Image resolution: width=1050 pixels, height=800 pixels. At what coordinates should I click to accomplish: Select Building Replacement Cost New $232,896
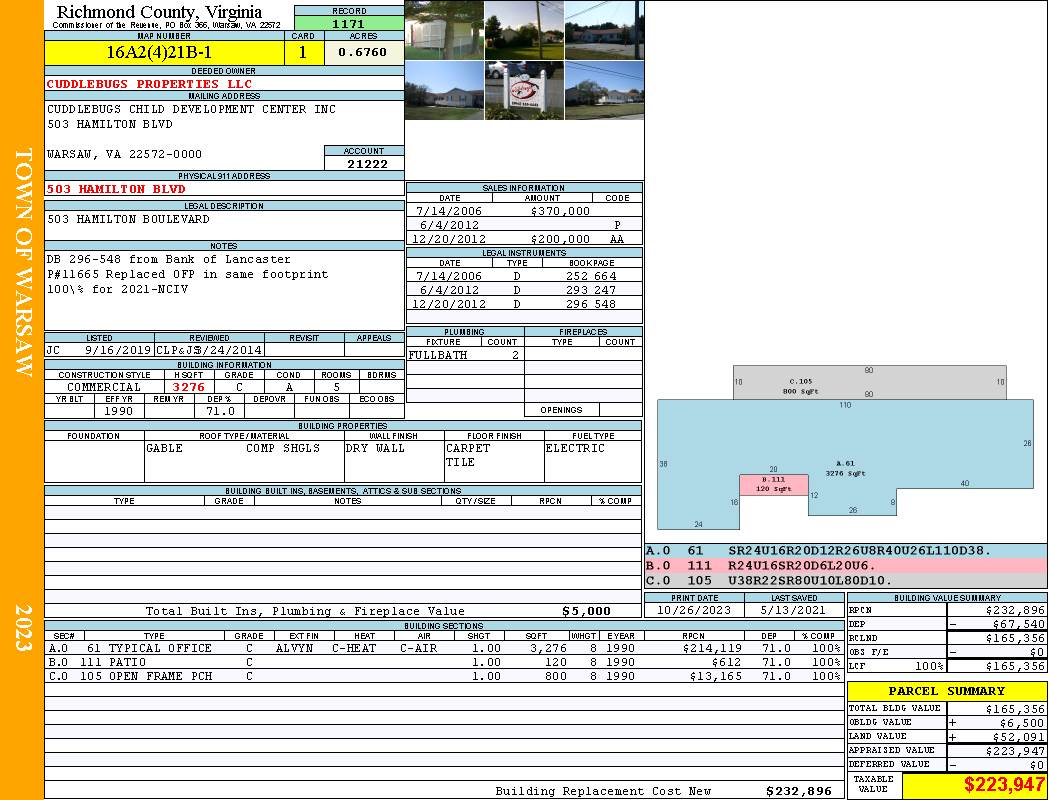tap(799, 791)
